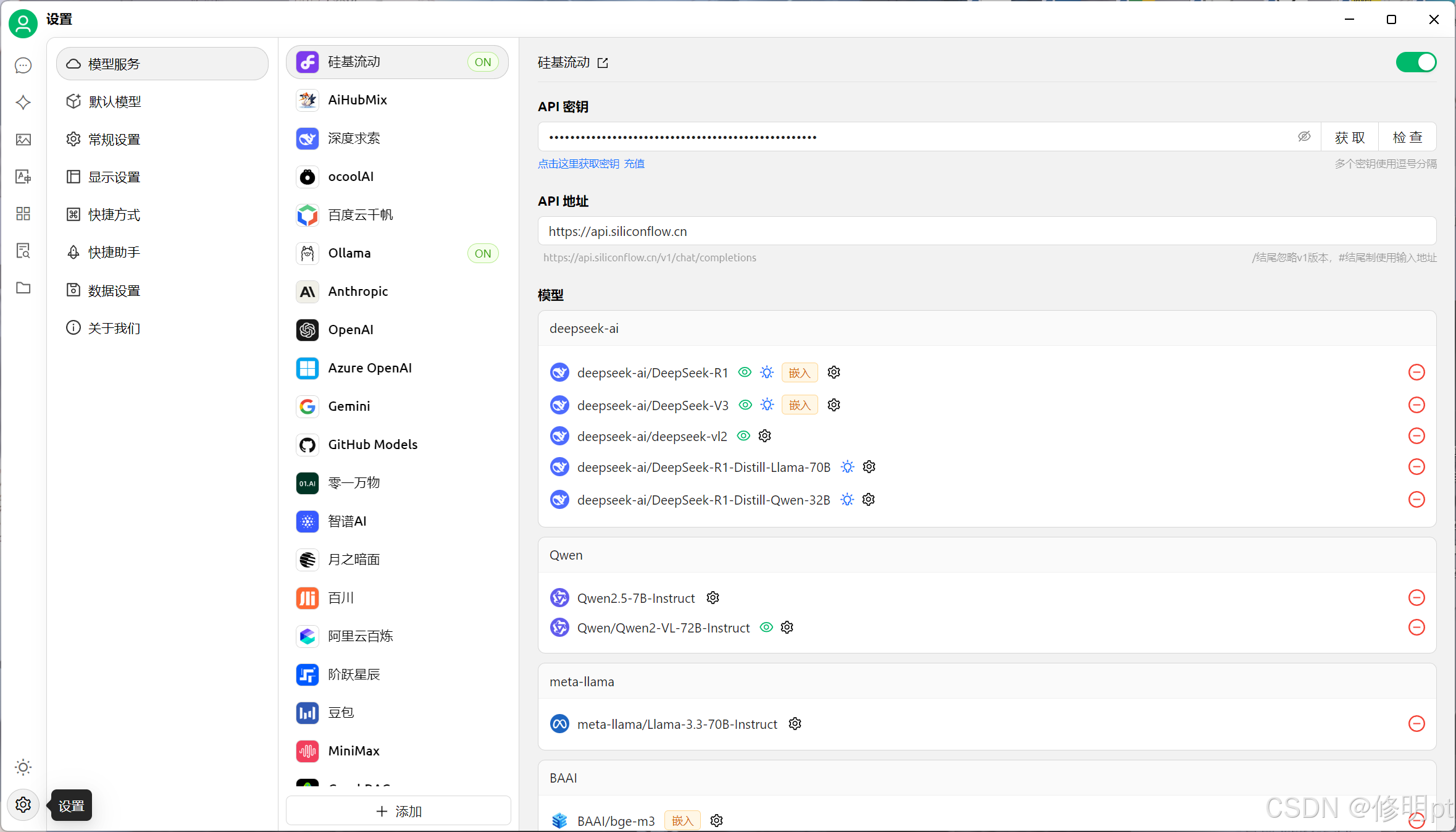
Task: Open 硅基流动 official site via external link icon
Action: tap(603, 63)
